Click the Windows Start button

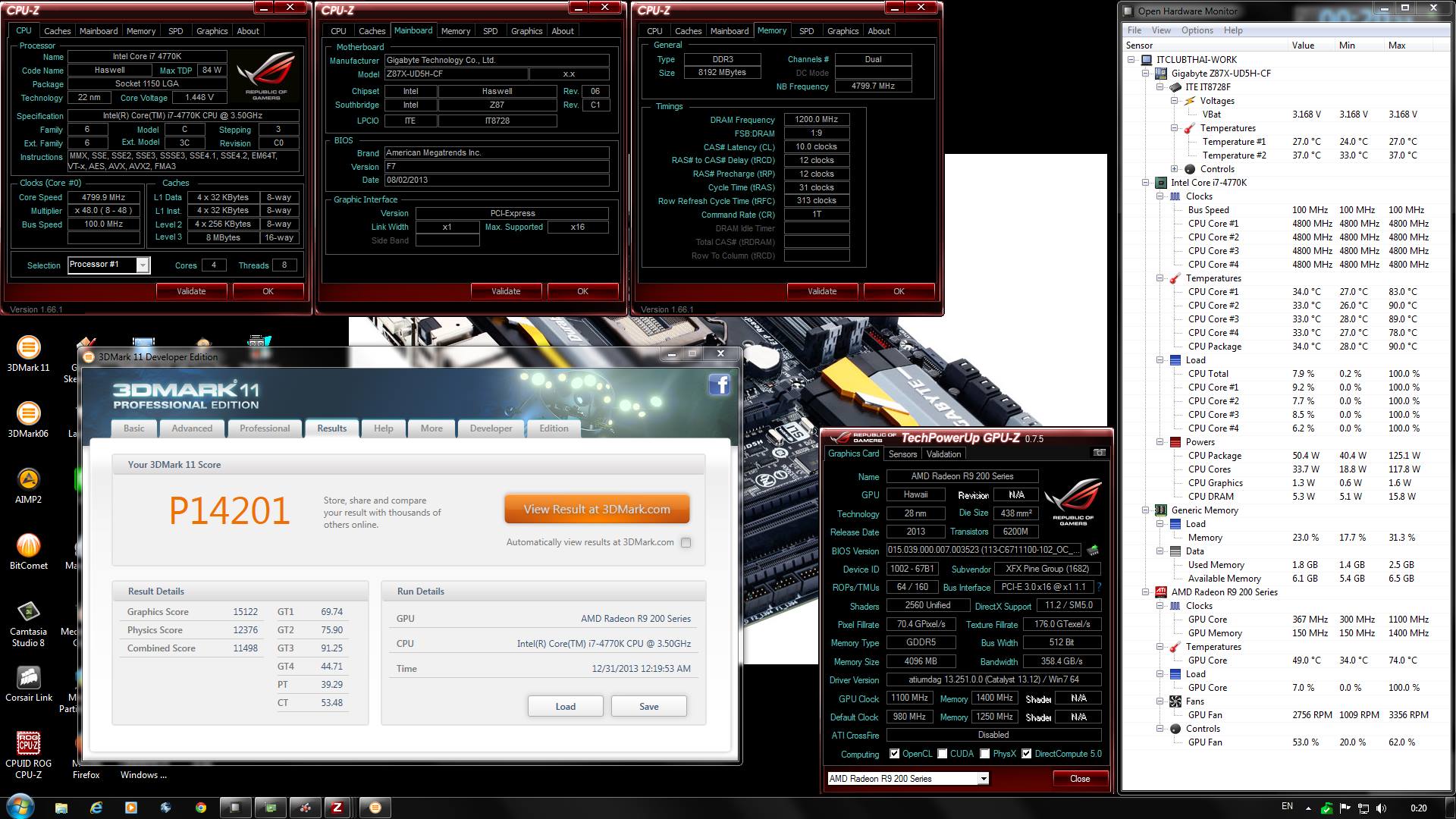coord(20,807)
